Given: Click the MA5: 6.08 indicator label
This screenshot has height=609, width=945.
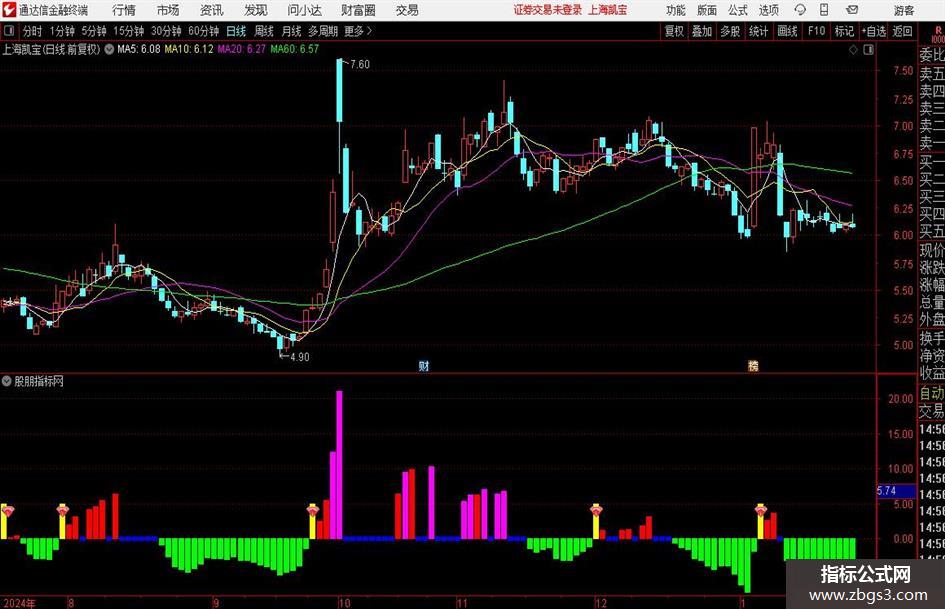Looking at the screenshot, I should tap(139, 49).
